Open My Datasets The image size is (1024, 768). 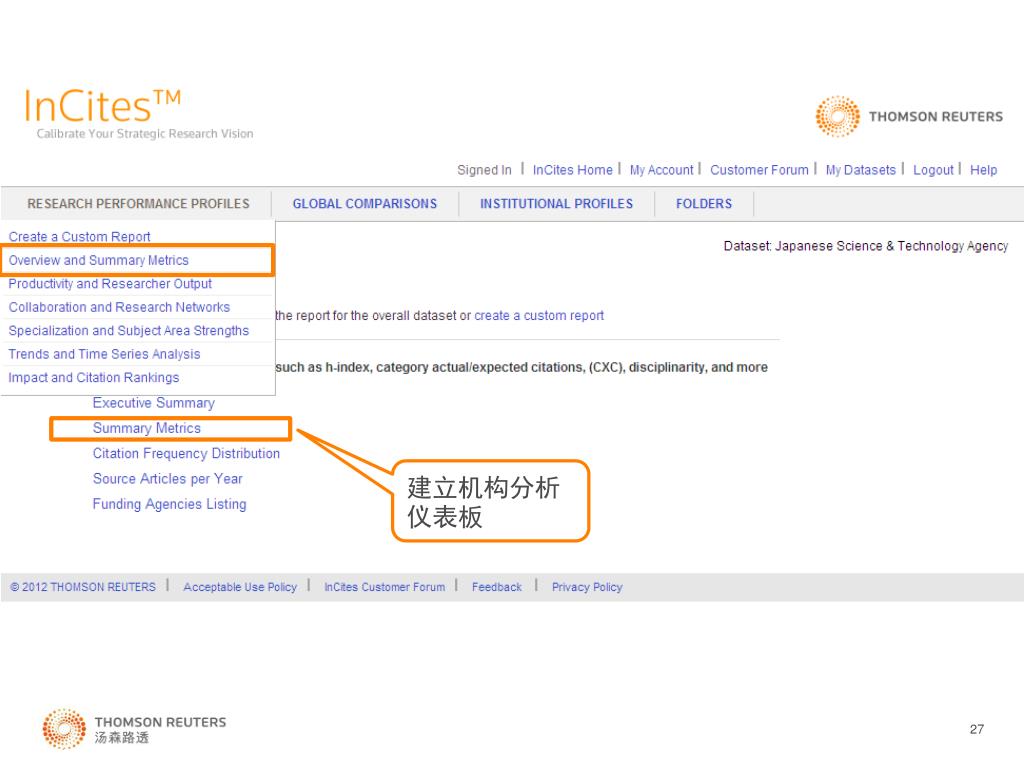point(860,170)
